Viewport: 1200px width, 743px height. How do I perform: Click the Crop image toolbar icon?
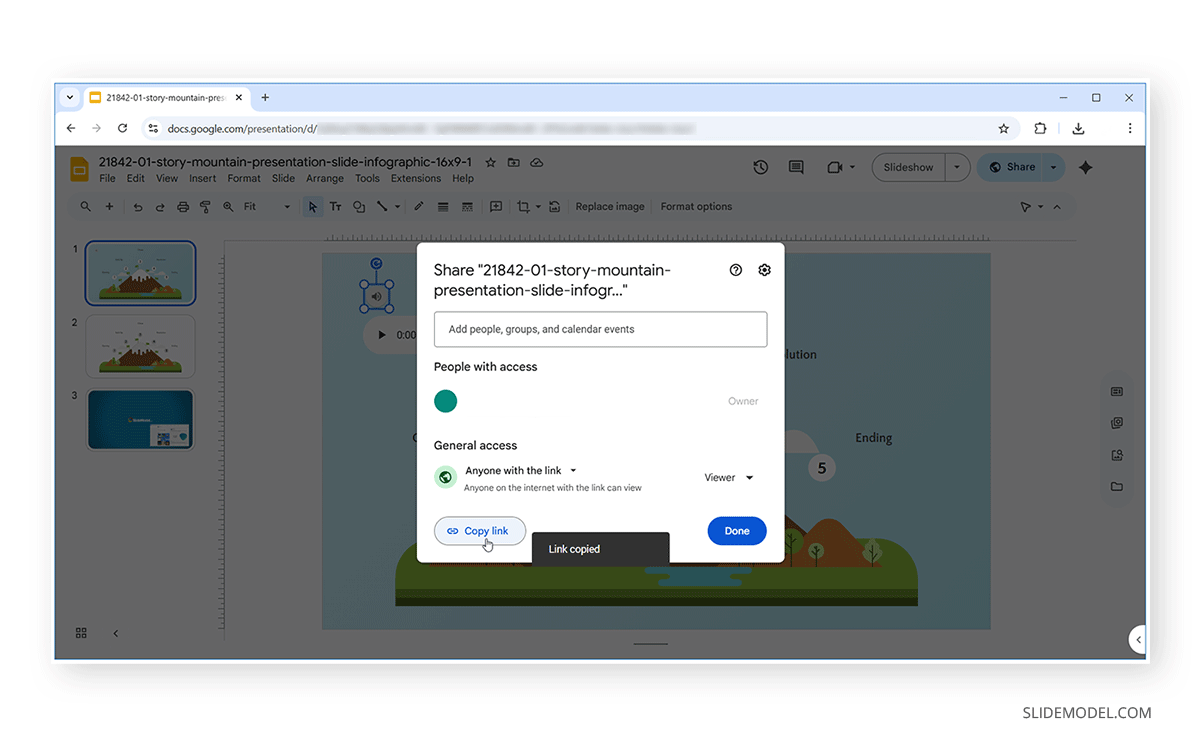[524, 206]
